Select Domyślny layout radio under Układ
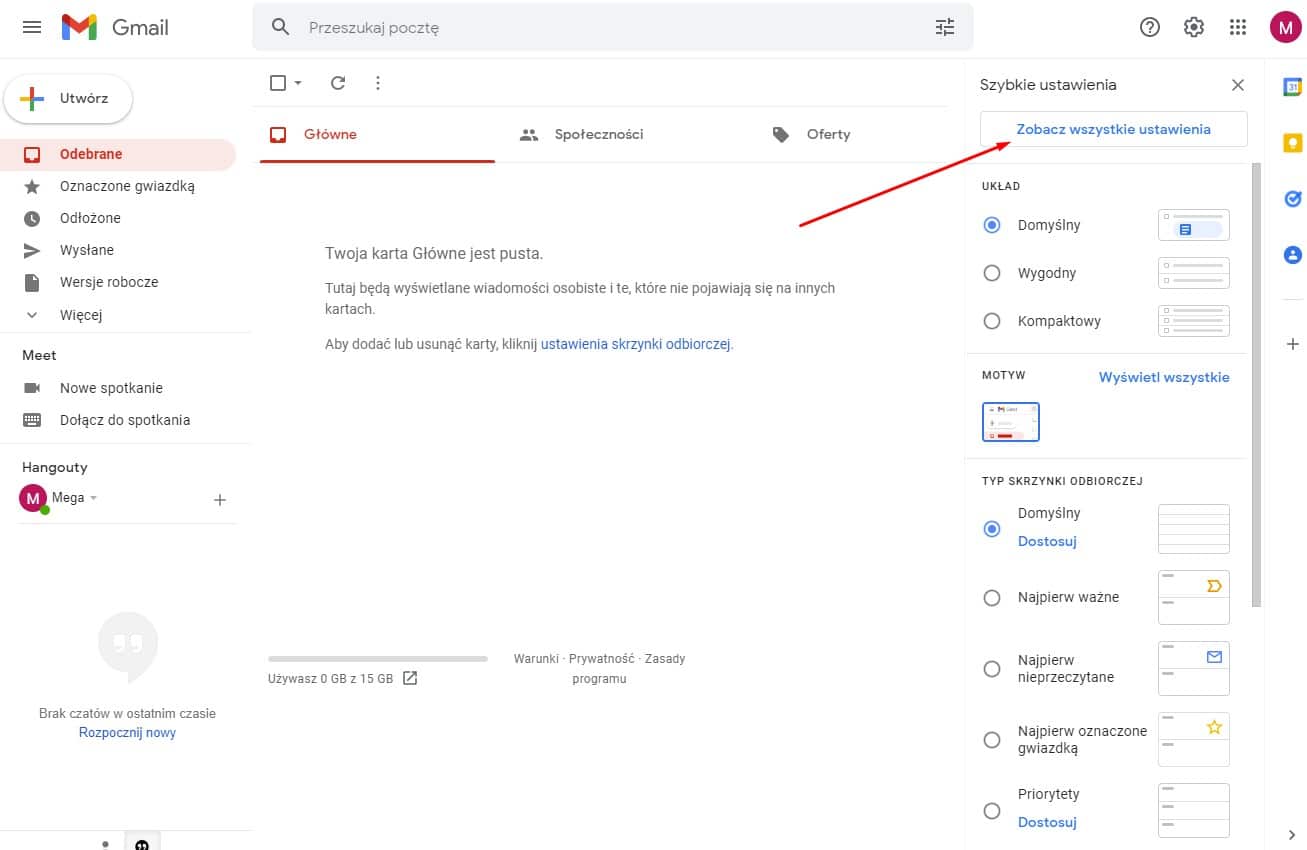 pyautogui.click(x=992, y=225)
